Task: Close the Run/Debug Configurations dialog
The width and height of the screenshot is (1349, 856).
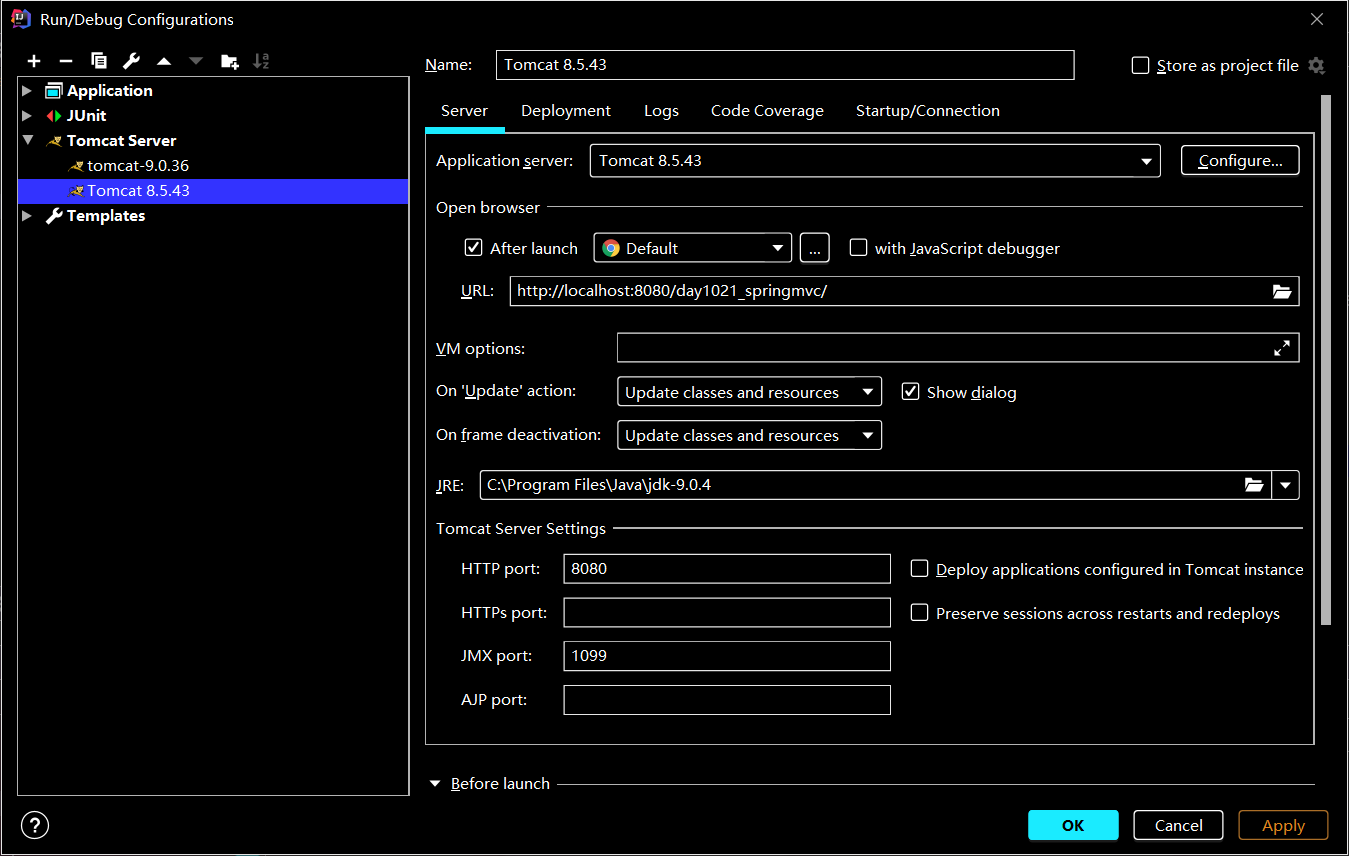Action: click(x=1317, y=19)
